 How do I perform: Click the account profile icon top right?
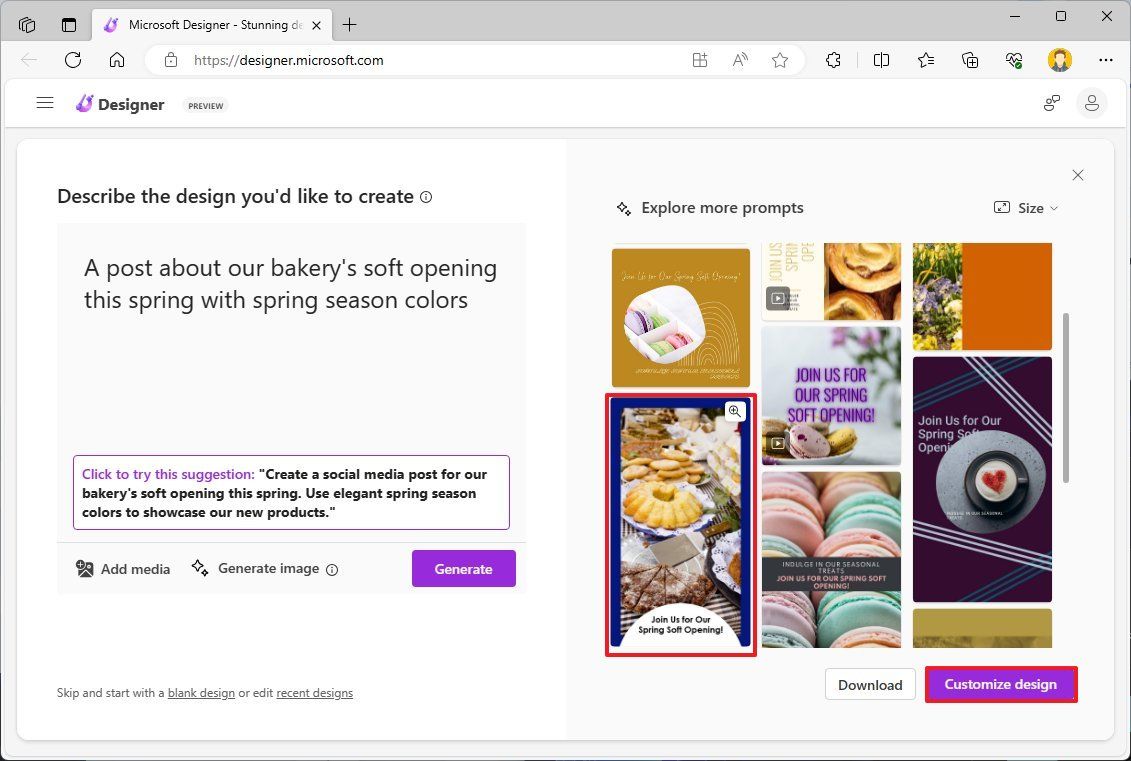point(1092,103)
